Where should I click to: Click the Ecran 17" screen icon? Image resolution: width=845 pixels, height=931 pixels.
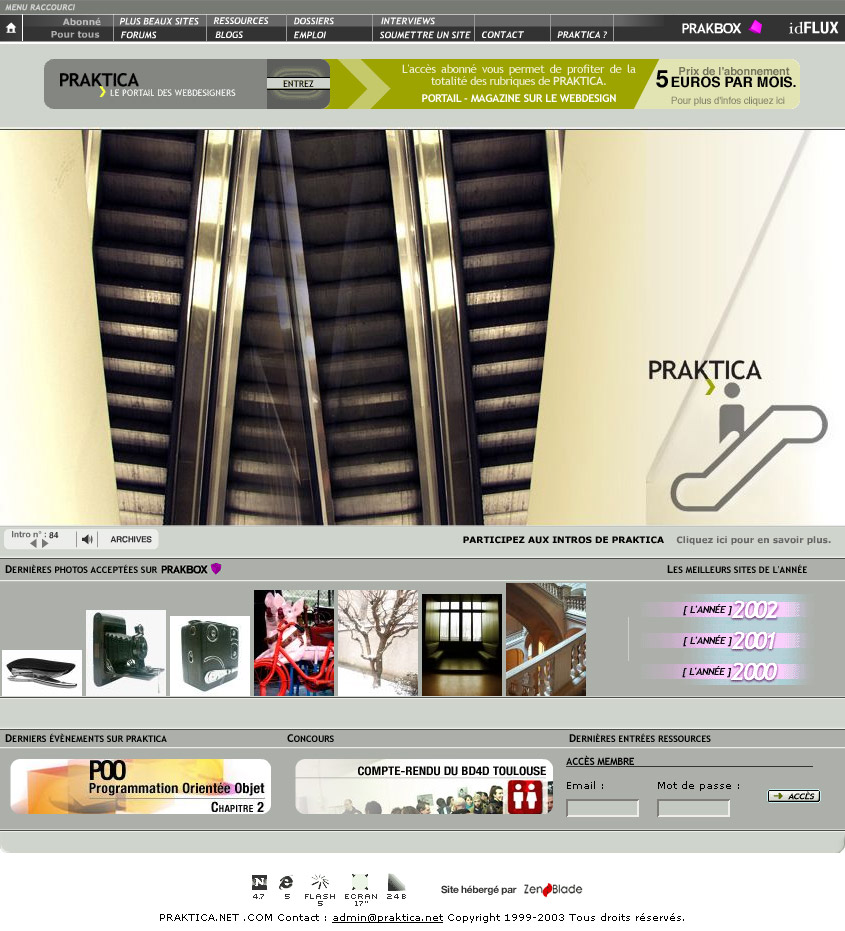(x=361, y=882)
